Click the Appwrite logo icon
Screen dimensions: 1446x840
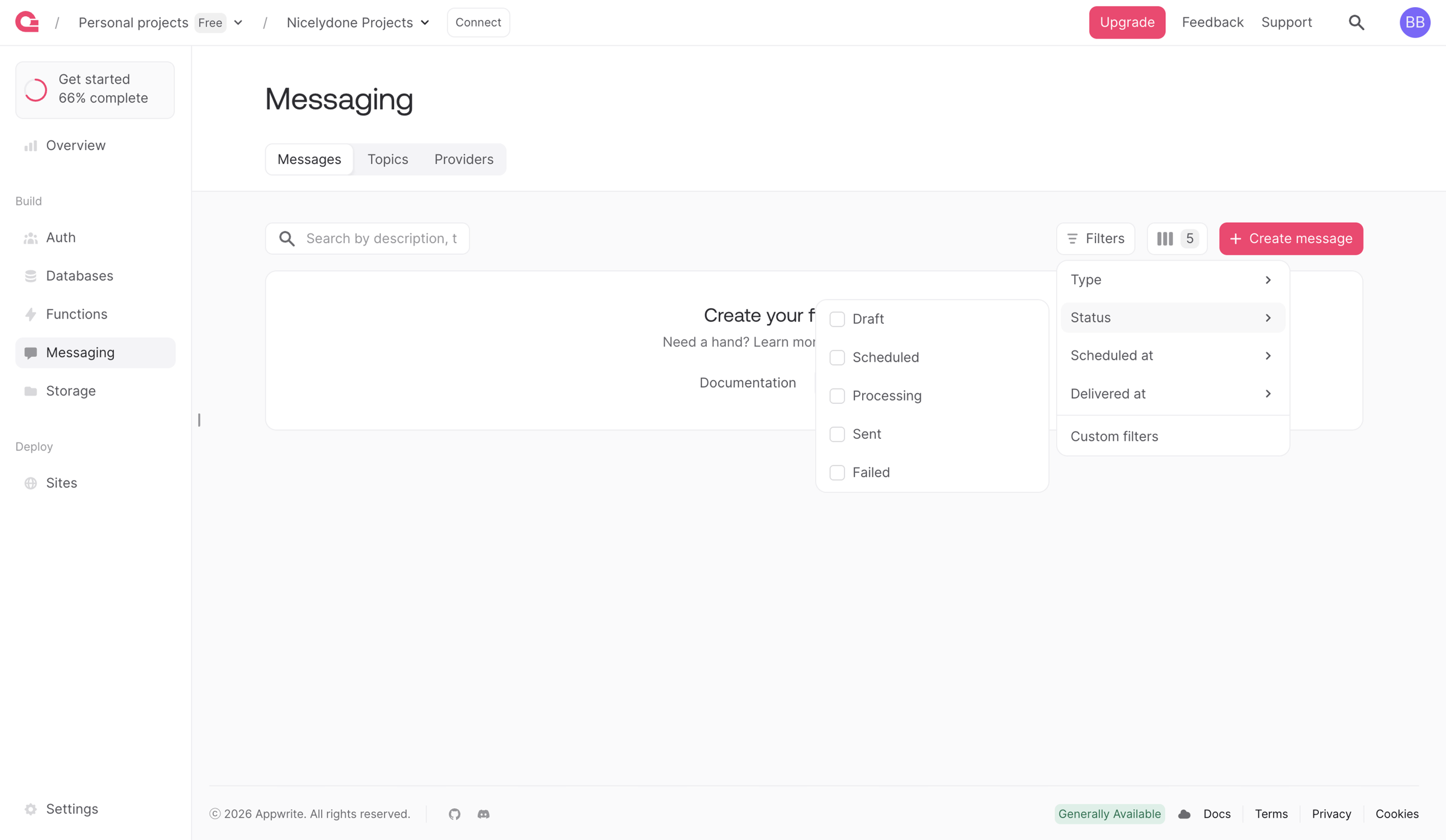pyautogui.click(x=27, y=22)
